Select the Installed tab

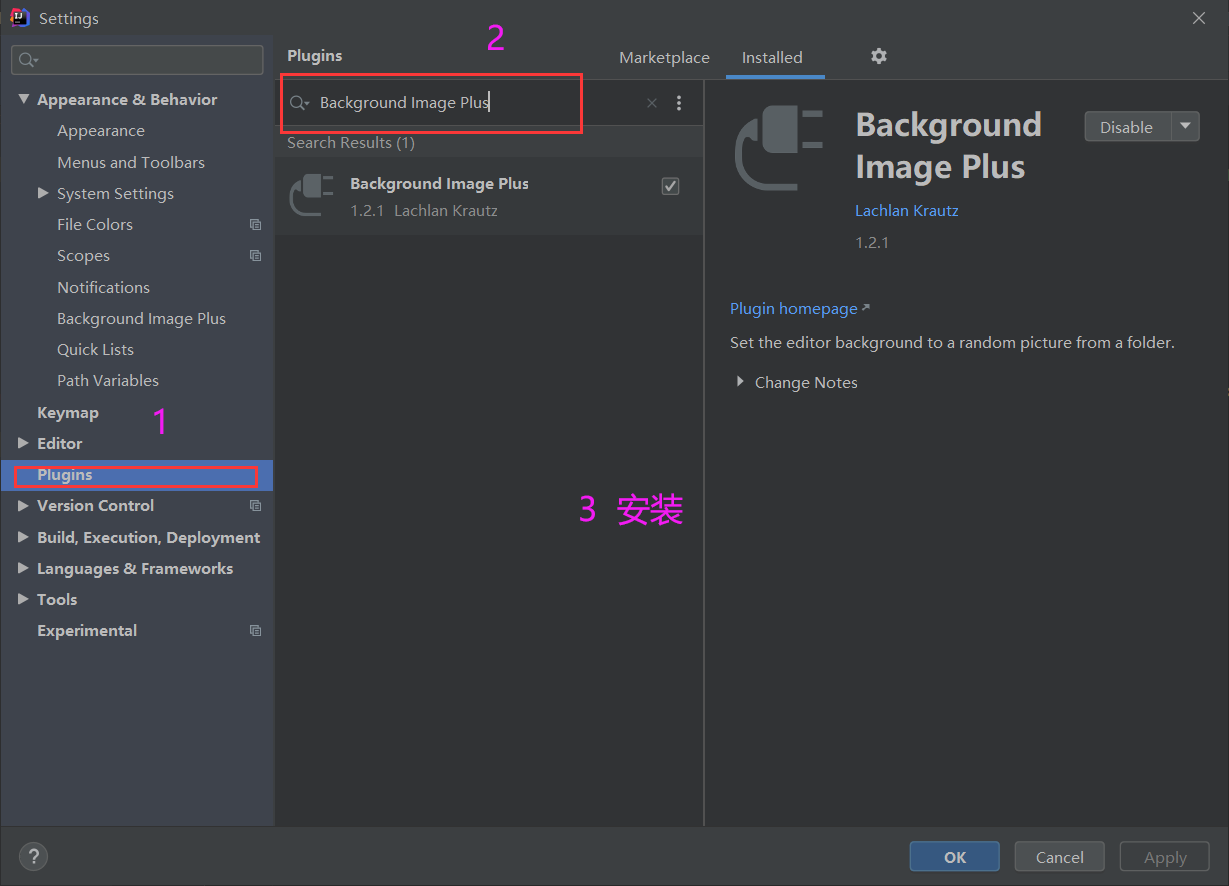[774, 57]
